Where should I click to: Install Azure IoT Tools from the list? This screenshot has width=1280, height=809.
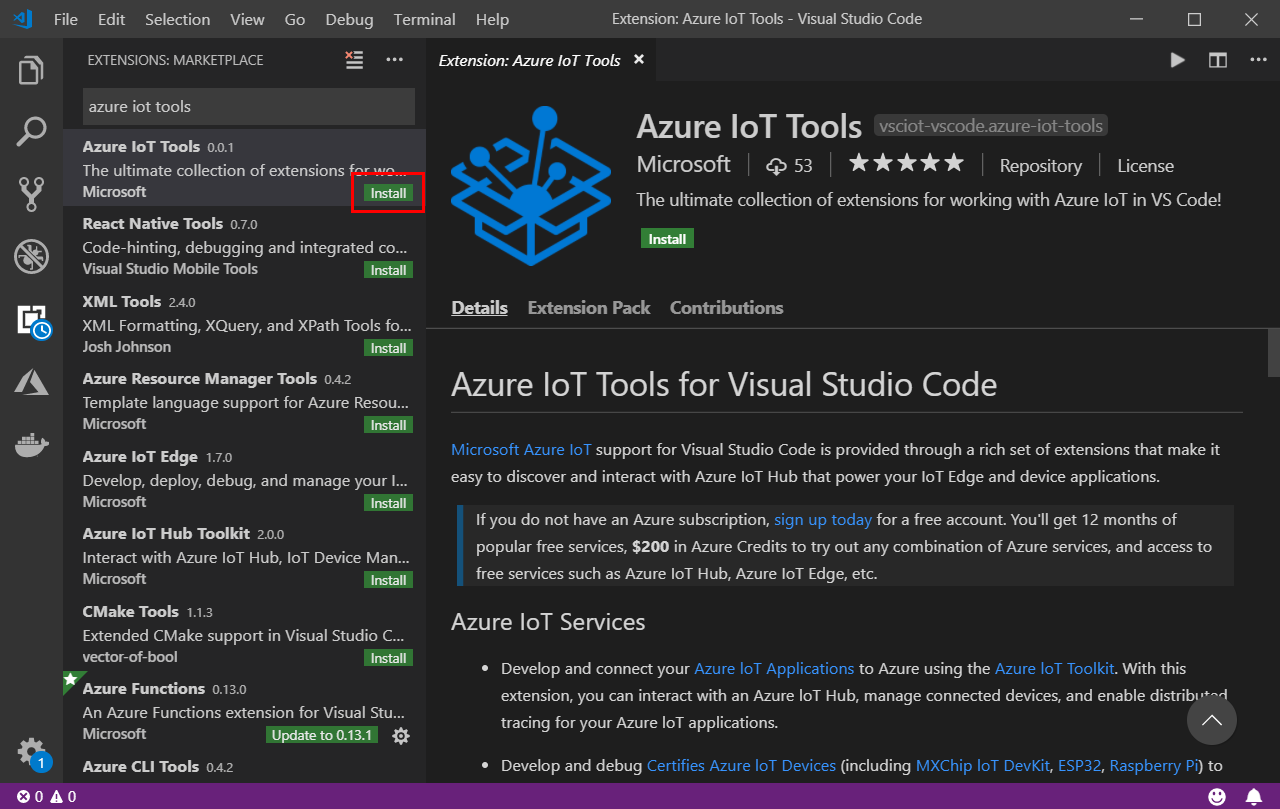[388, 193]
